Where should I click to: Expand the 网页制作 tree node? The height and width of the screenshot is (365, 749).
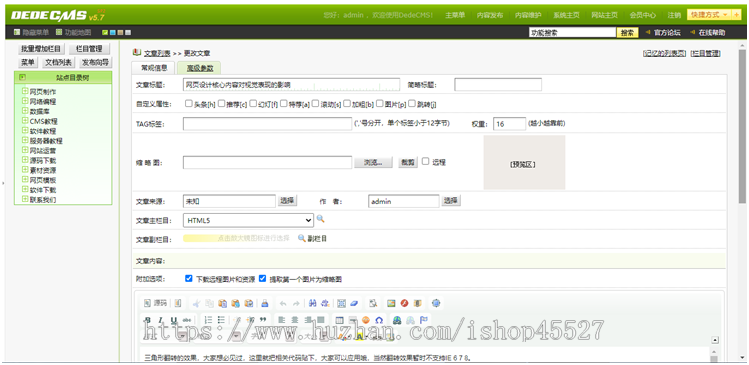pos(25,90)
